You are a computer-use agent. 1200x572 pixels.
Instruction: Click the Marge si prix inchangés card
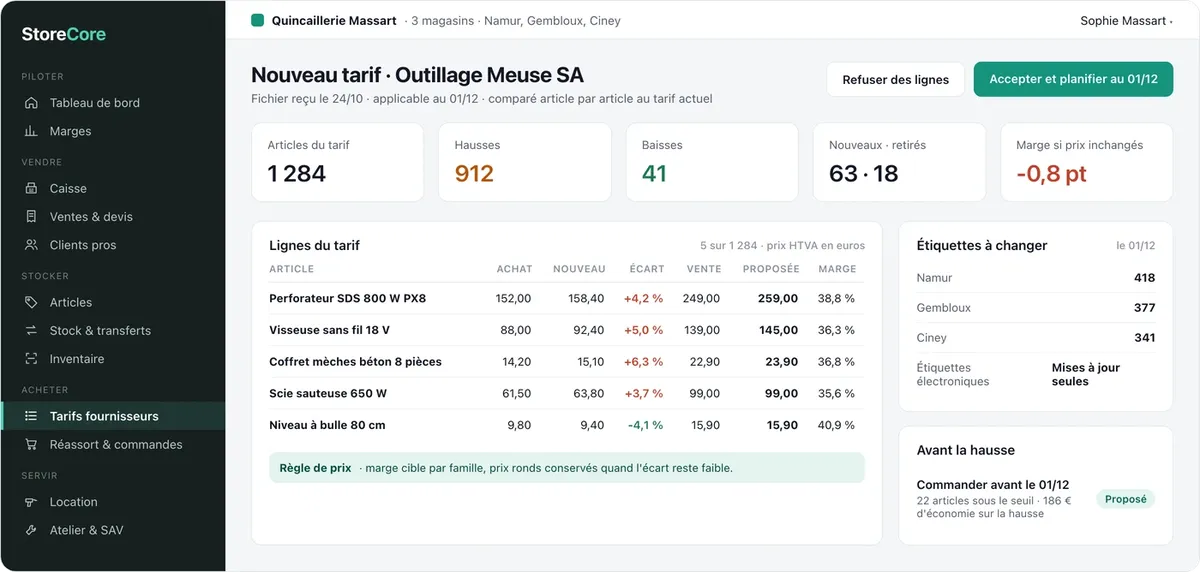pos(1086,162)
